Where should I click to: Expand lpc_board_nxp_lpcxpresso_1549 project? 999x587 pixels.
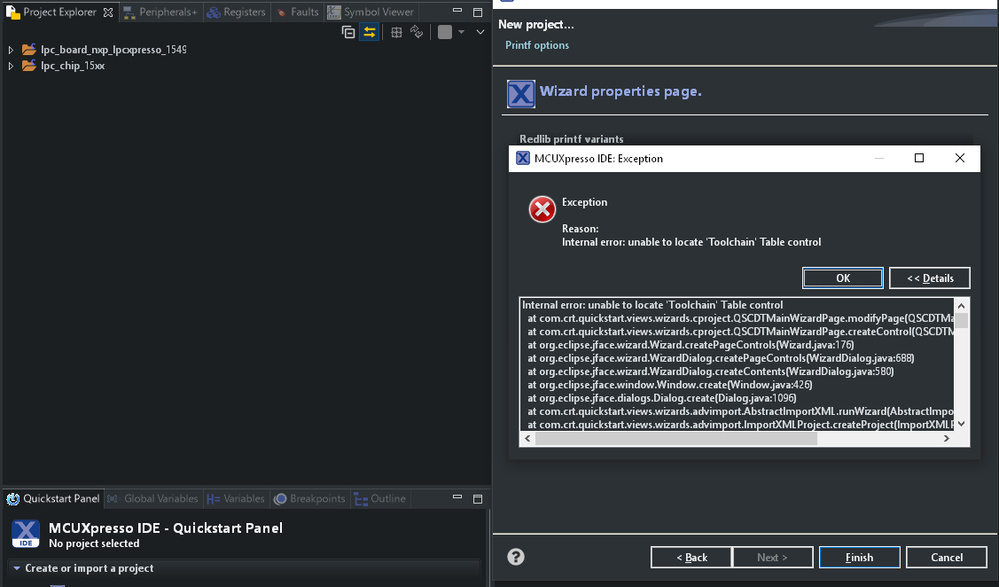(11, 50)
